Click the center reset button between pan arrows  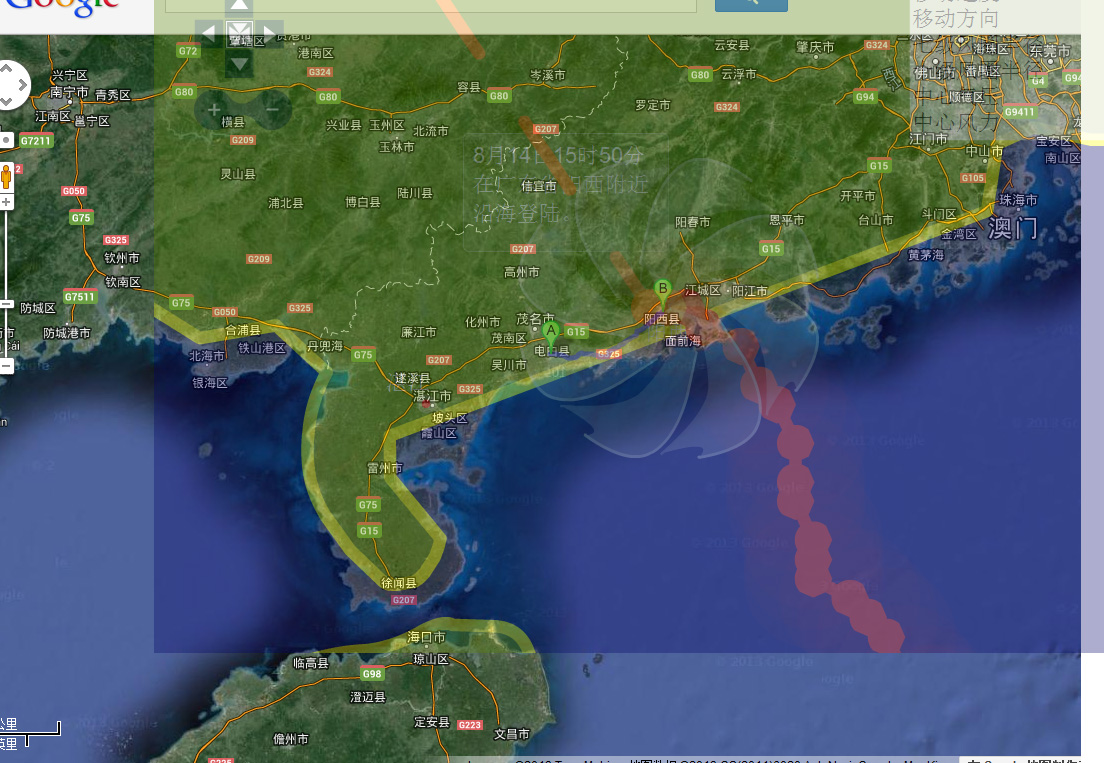[239, 33]
